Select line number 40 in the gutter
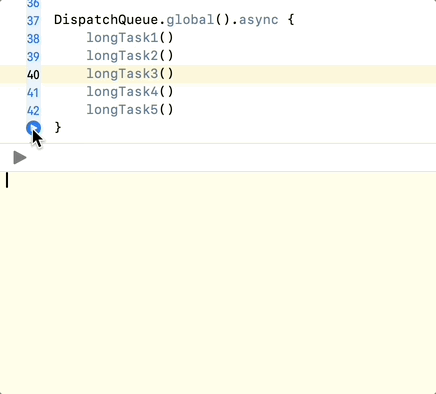Screen dimensions: 436x394 point(33,75)
